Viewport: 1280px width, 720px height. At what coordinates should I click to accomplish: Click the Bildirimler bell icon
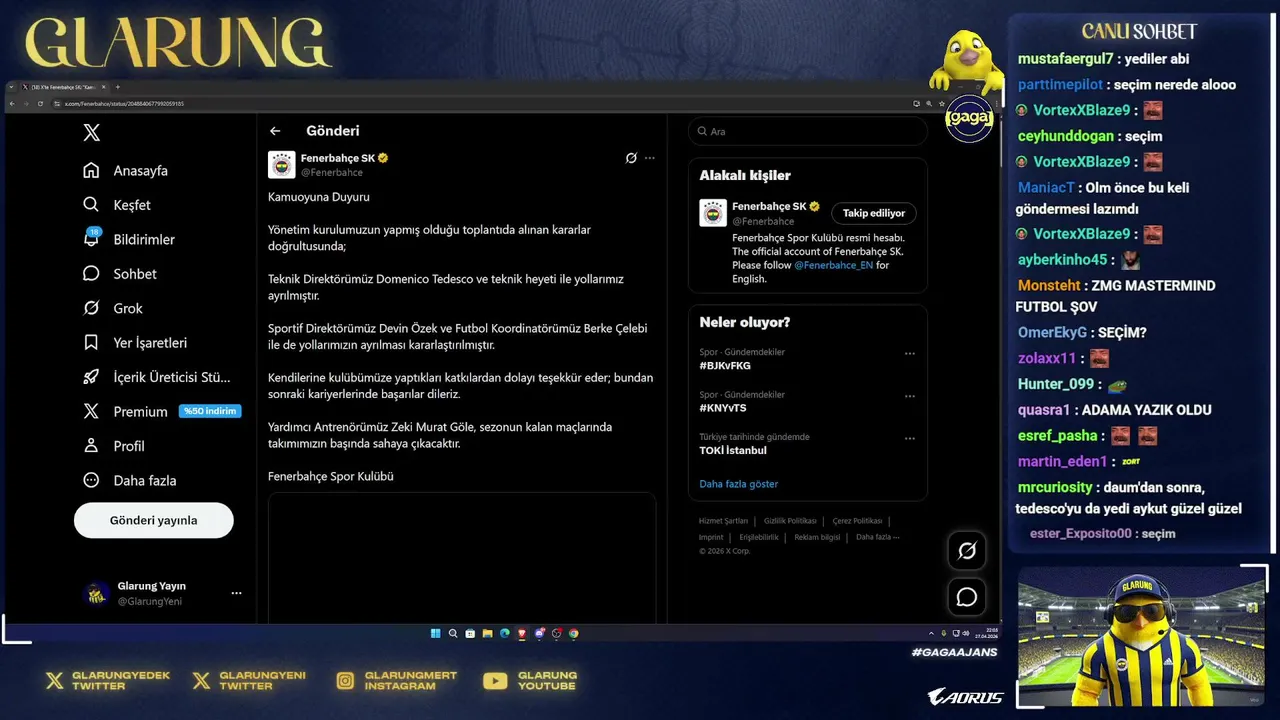[91, 239]
